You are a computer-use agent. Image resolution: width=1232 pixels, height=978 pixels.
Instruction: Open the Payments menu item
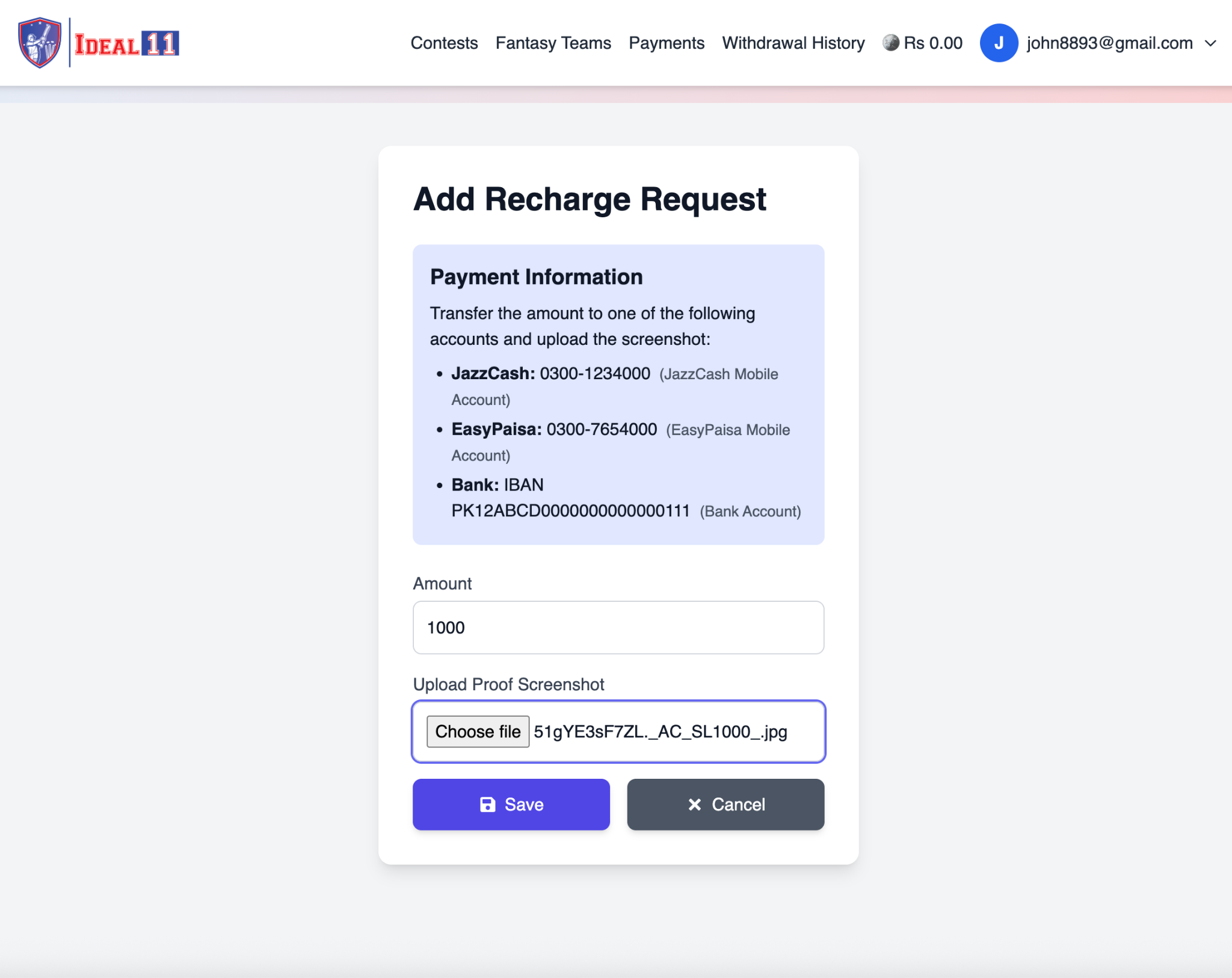(x=666, y=43)
